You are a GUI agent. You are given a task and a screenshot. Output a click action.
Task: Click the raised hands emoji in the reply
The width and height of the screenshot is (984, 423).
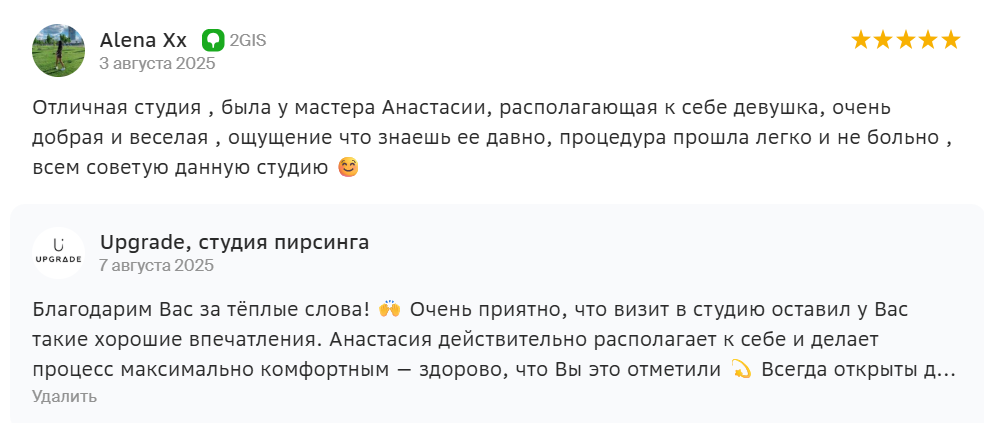point(390,307)
